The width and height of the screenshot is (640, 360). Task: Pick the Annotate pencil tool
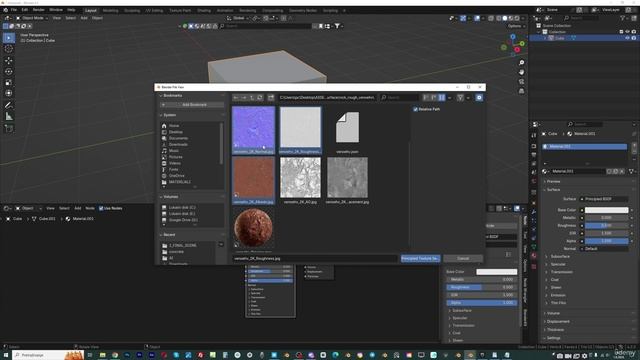[9, 105]
